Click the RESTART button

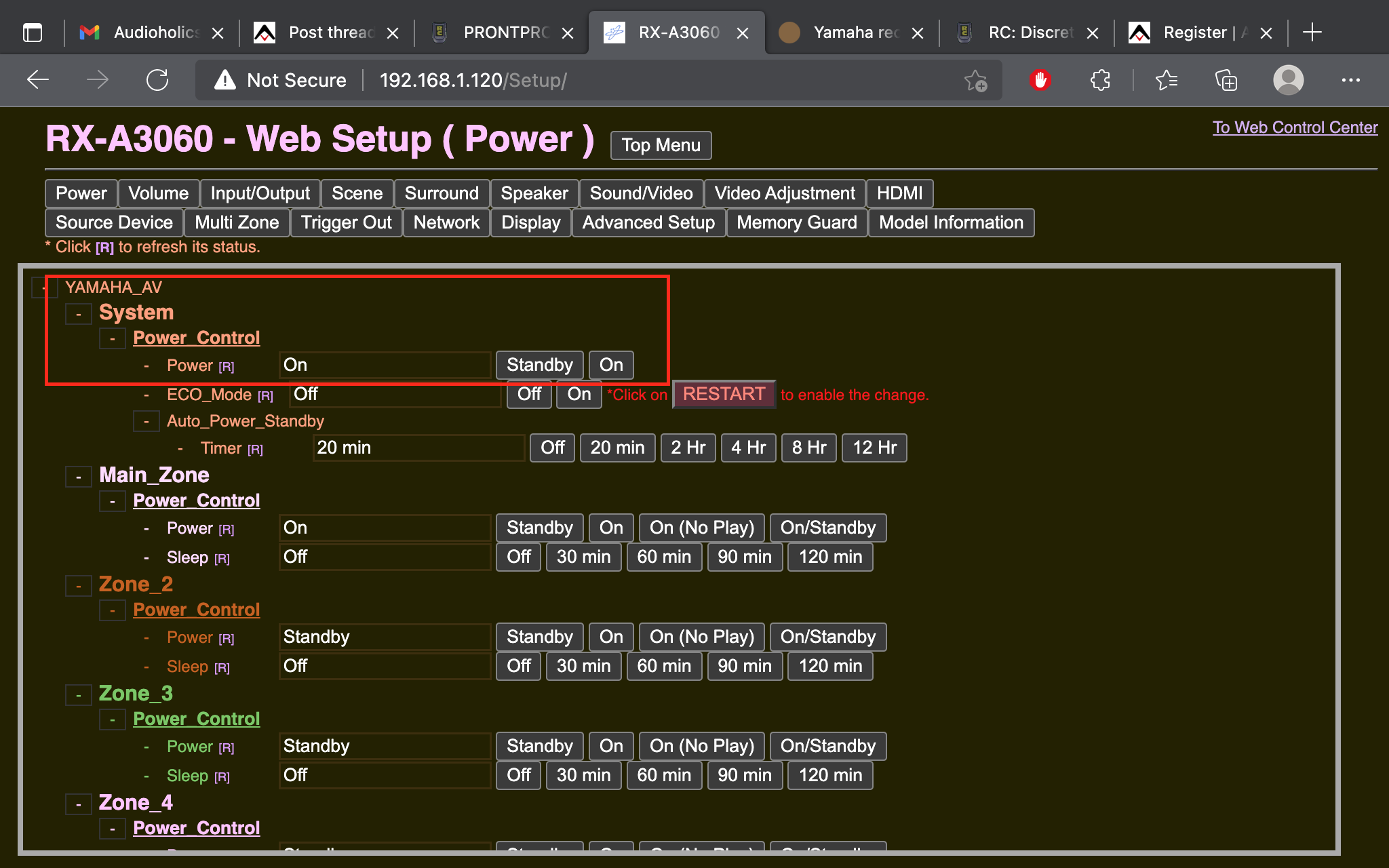click(x=724, y=394)
